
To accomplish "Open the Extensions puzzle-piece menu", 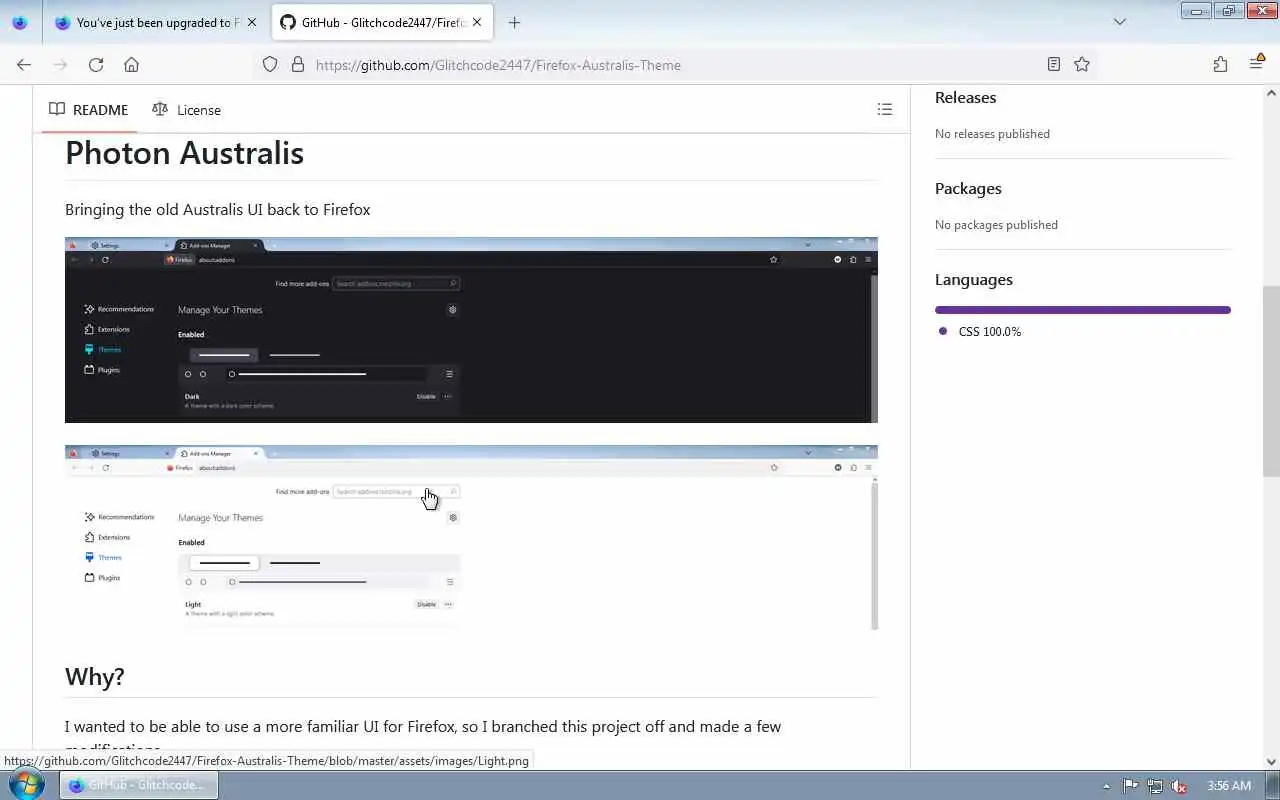I will [1220, 65].
